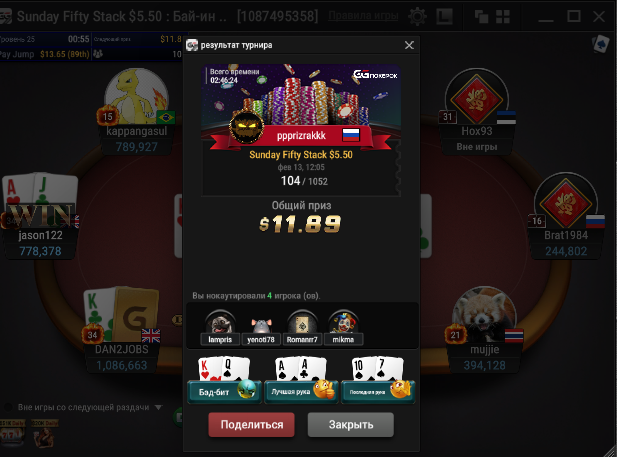
Task: Click the lampris pug avatar
Action: [220, 324]
